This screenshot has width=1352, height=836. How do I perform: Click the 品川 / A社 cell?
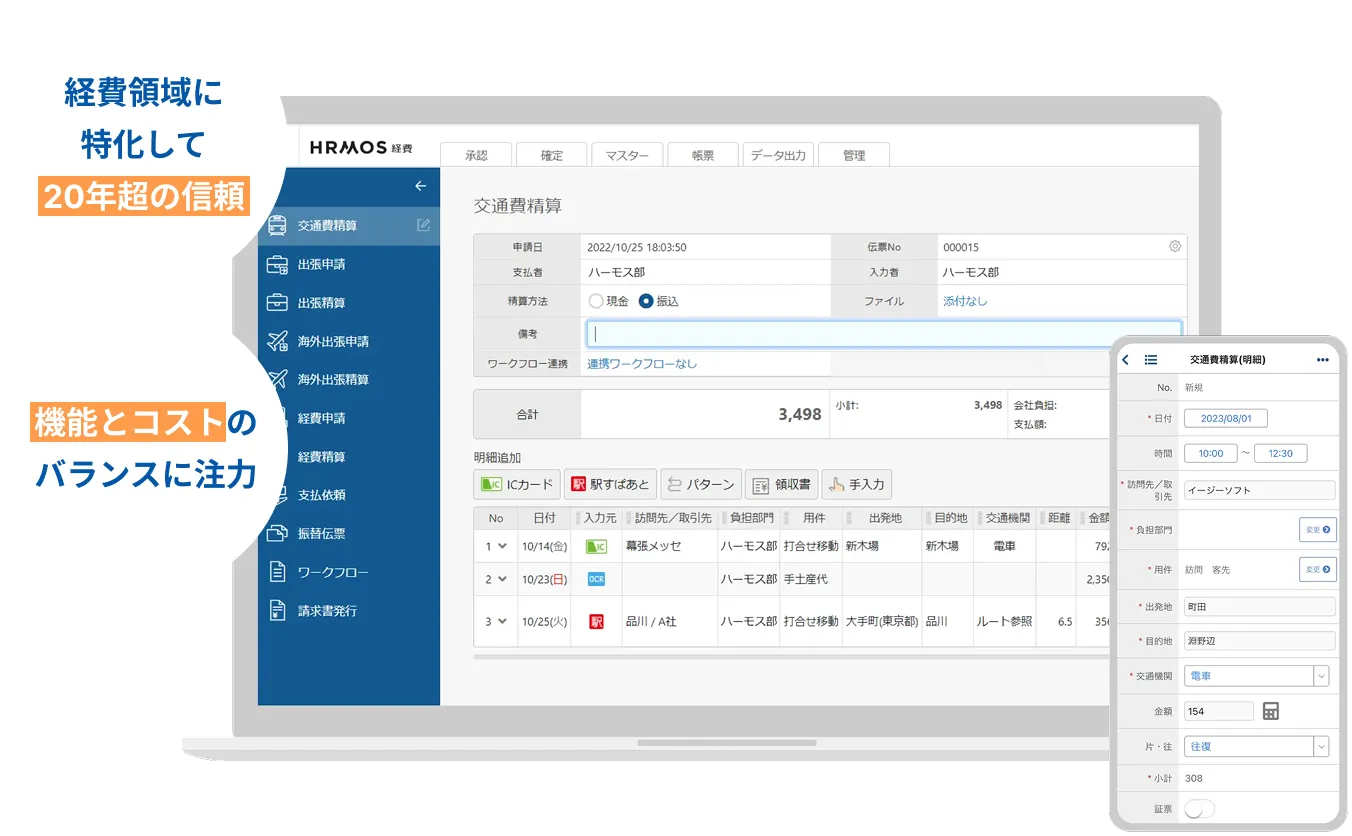click(669, 621)
